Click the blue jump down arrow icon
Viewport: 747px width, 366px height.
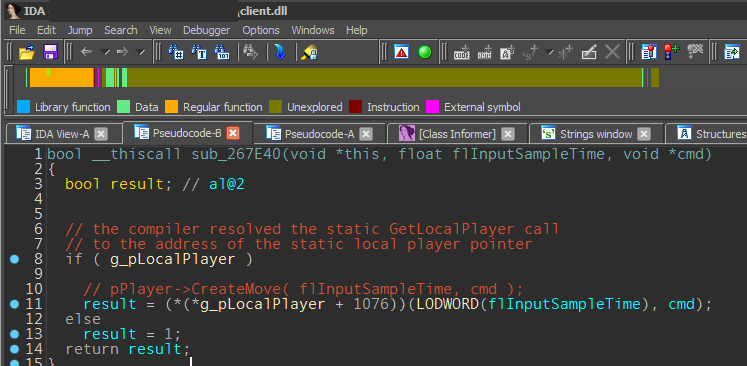point(280,51)
